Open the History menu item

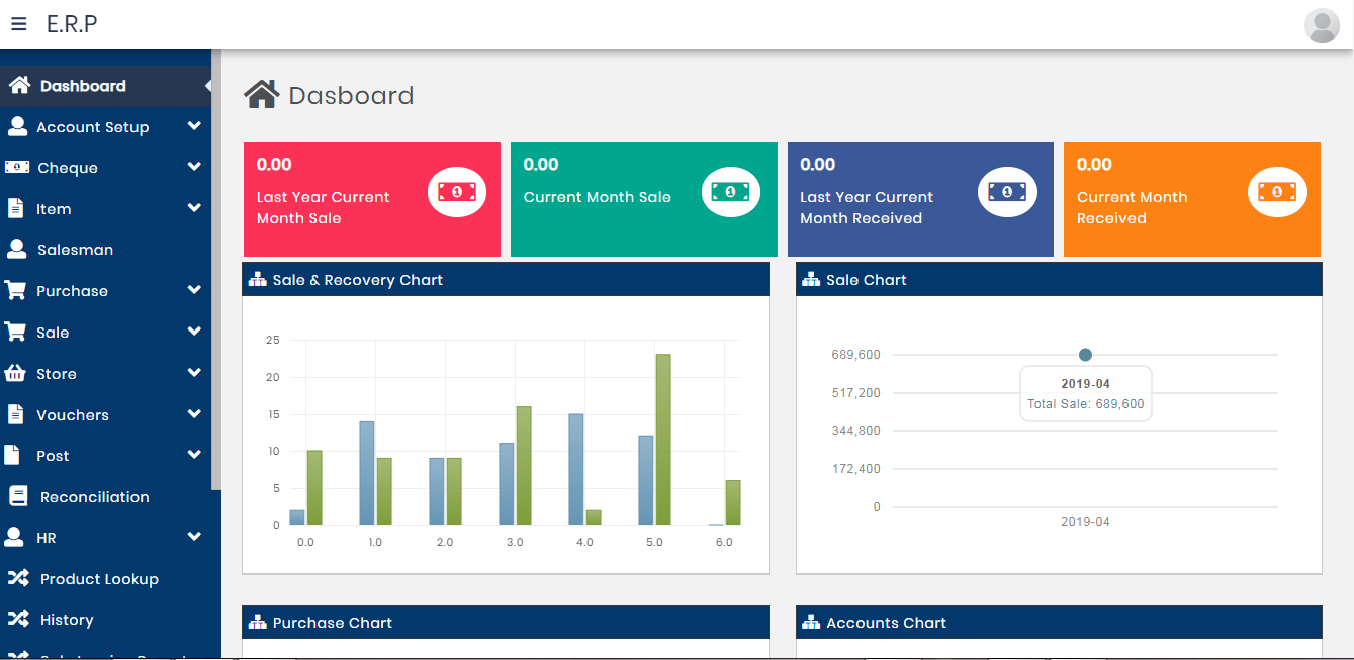tap(66, 620)
